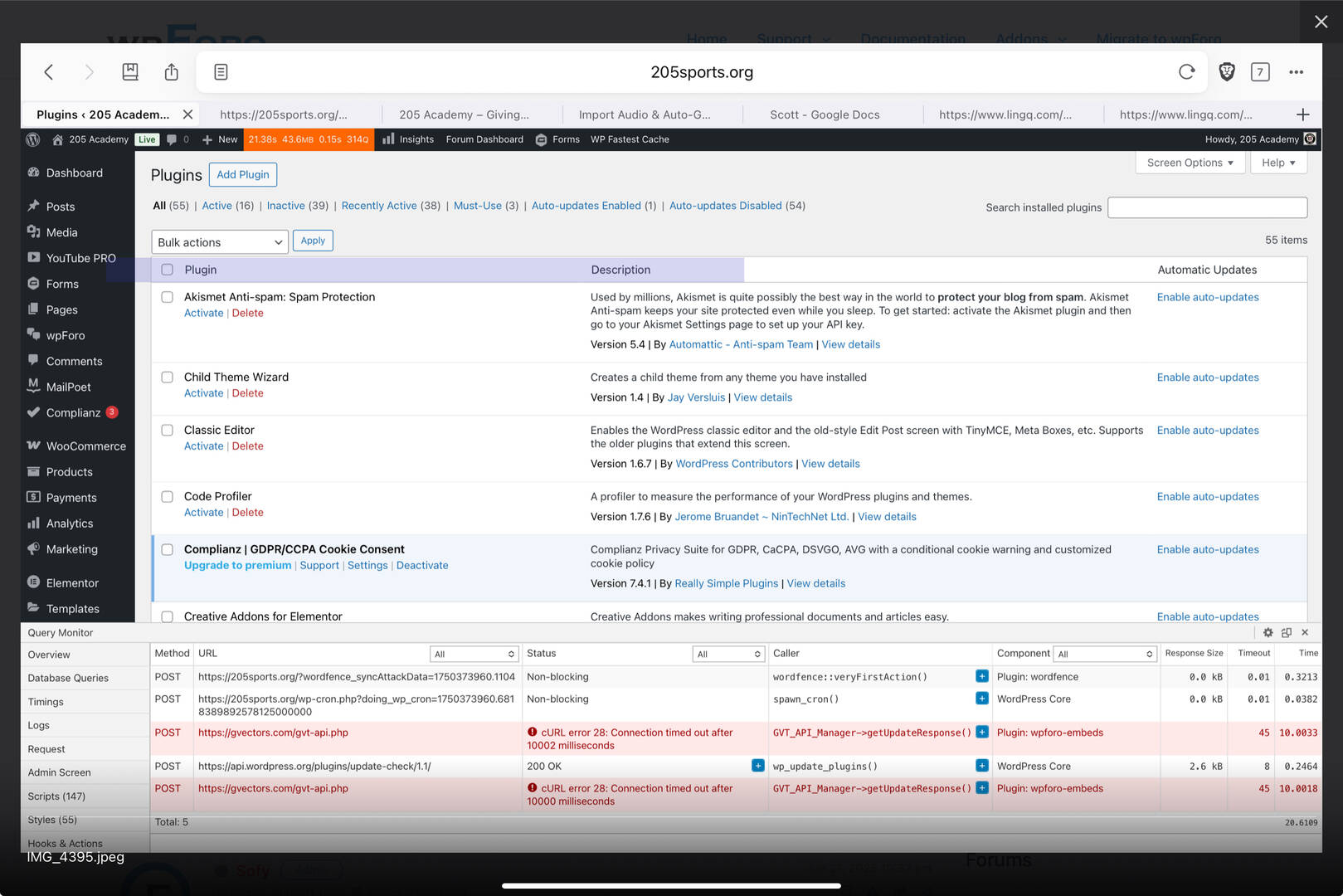Toggle Query Monitor panel position icon

[1287, 632]
